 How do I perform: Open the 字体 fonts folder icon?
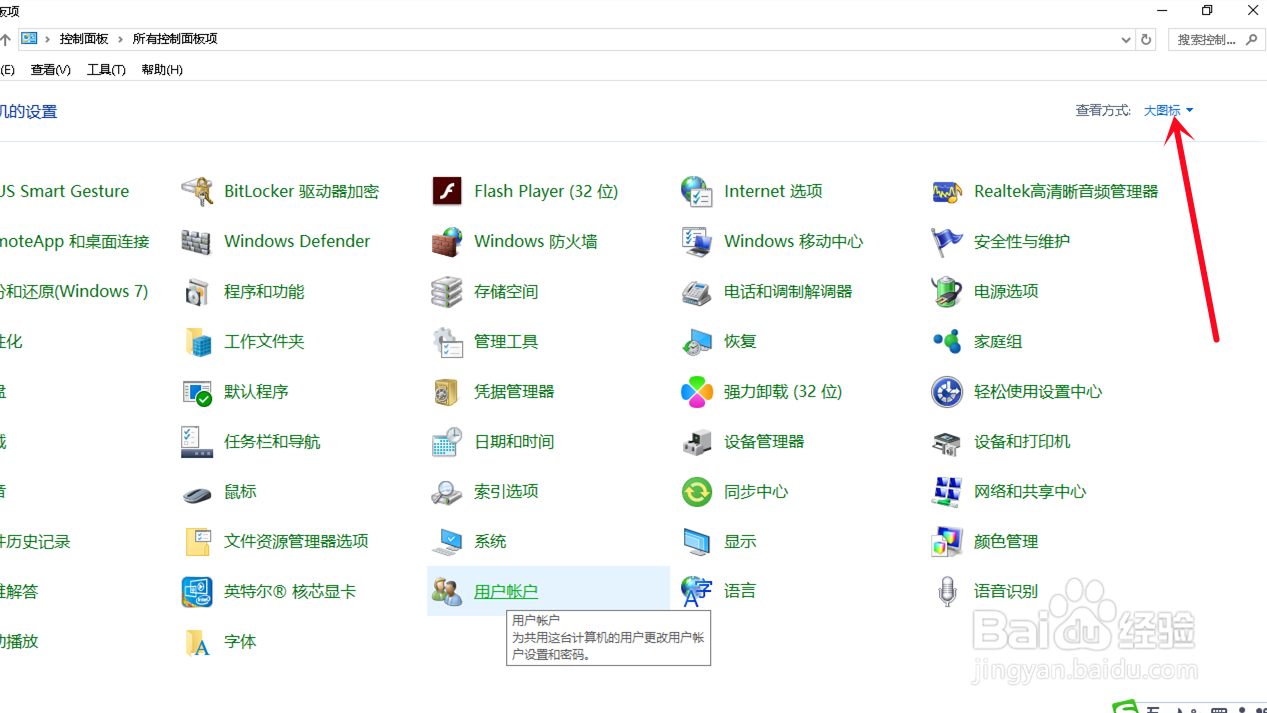tap(197, 641)
